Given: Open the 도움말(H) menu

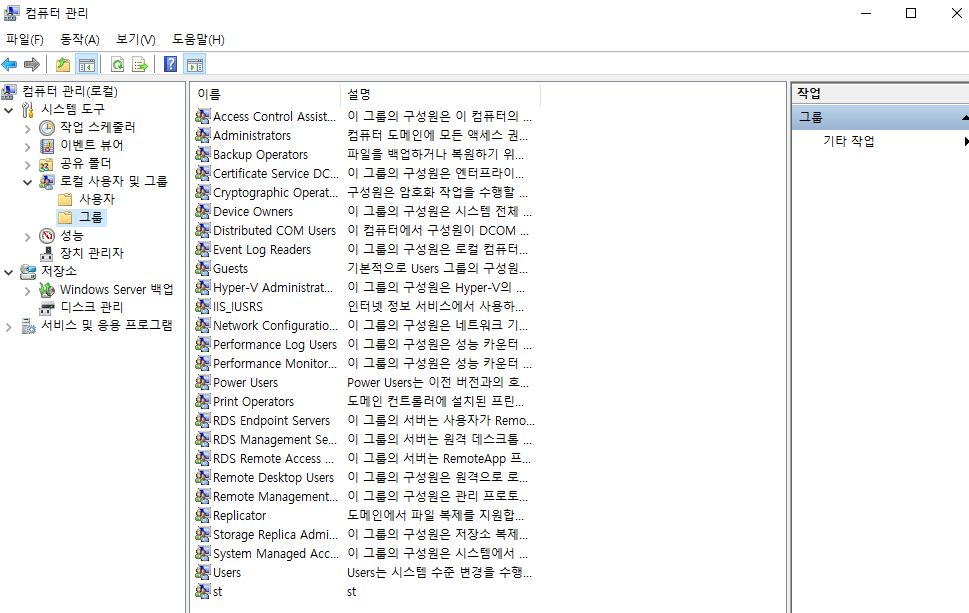Looking at the screenshot, I should (198, 40).
